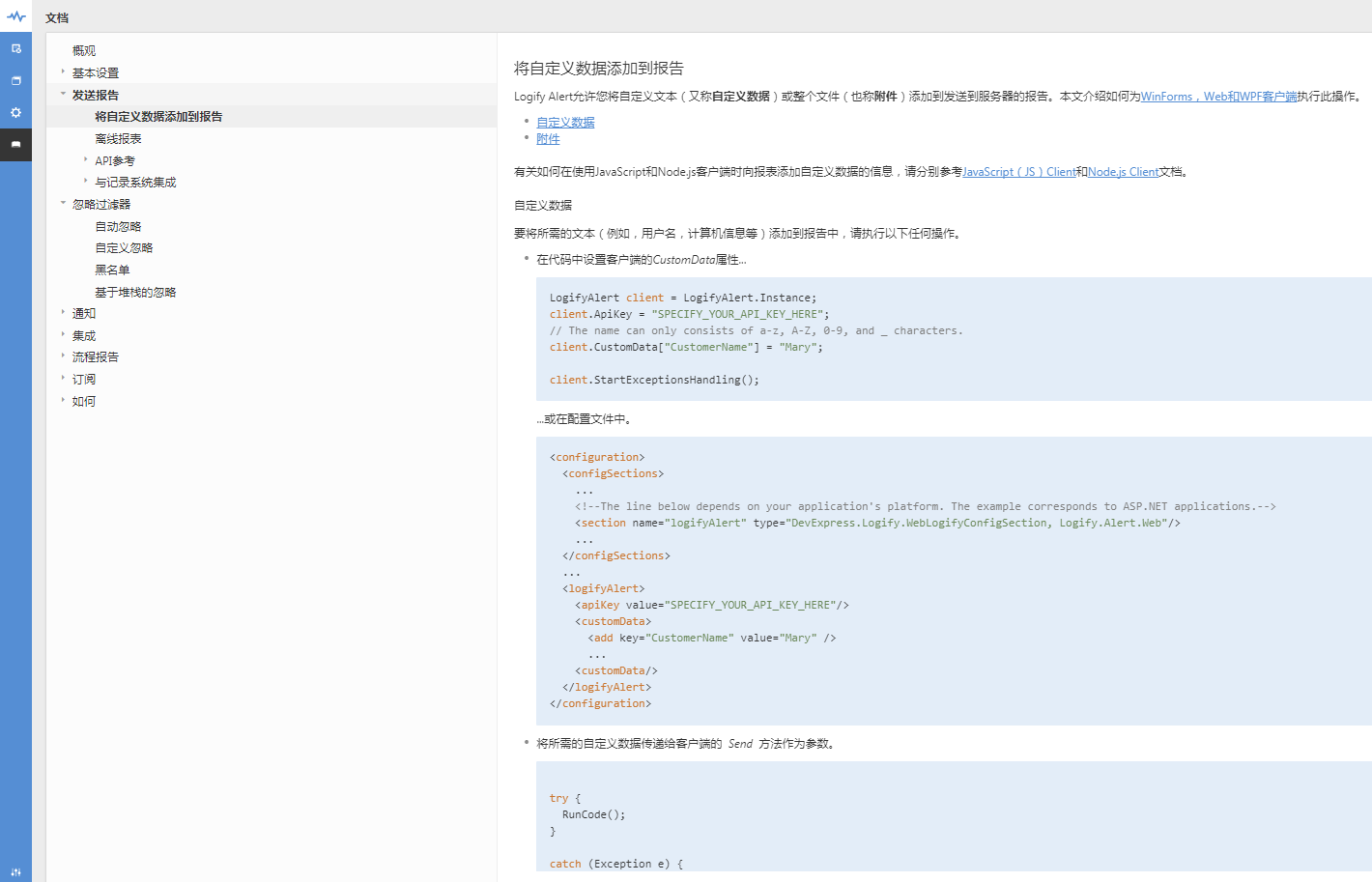
Task: Select 离线报表 in the tree
Action: [118, 139]
